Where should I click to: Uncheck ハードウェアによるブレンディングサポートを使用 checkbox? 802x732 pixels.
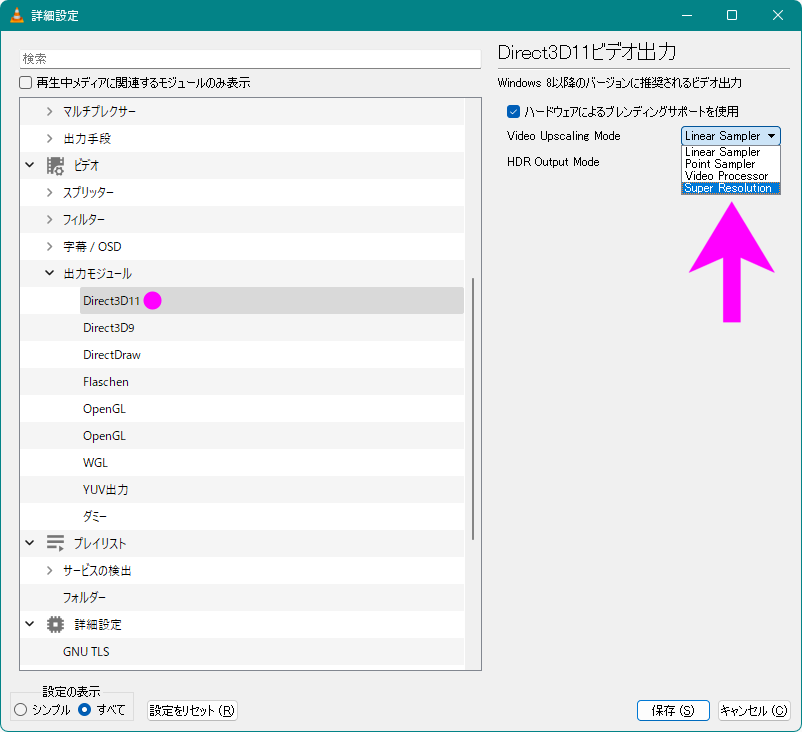coord(514,112)
